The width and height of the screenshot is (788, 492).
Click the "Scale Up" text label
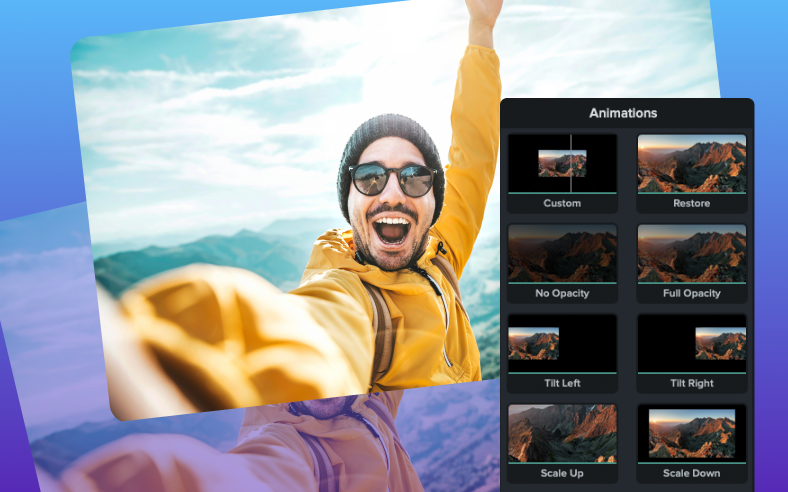(x=561, y=473)
